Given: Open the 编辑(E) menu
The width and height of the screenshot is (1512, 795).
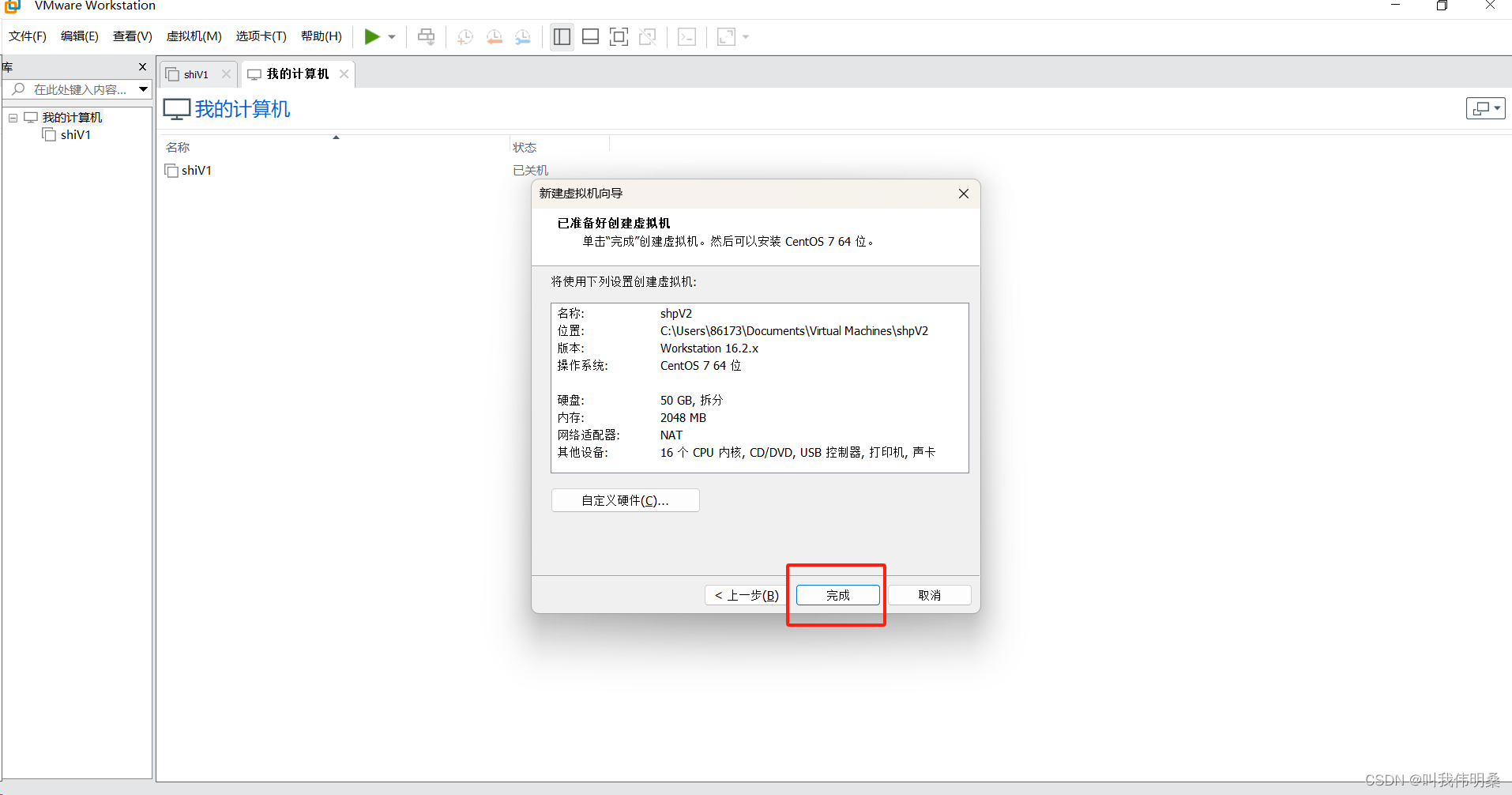Looking at the screenshot, I should coord(80,36).
